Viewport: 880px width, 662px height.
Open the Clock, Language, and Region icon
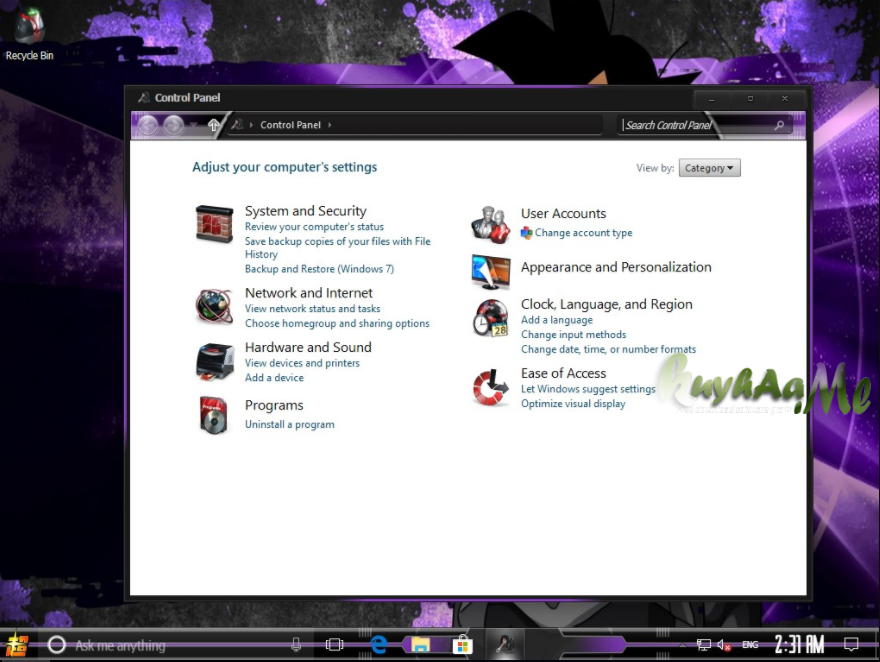pos(491,318)
